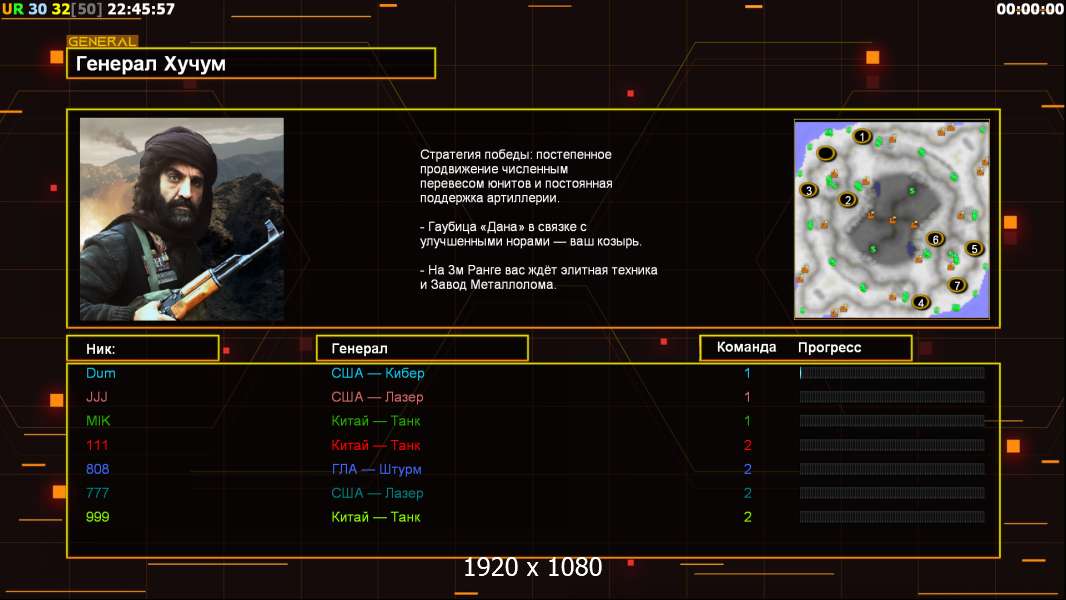Click 'США — Лазер' general in 777 row
This screenshot has height=600, width=1066.
377,493
